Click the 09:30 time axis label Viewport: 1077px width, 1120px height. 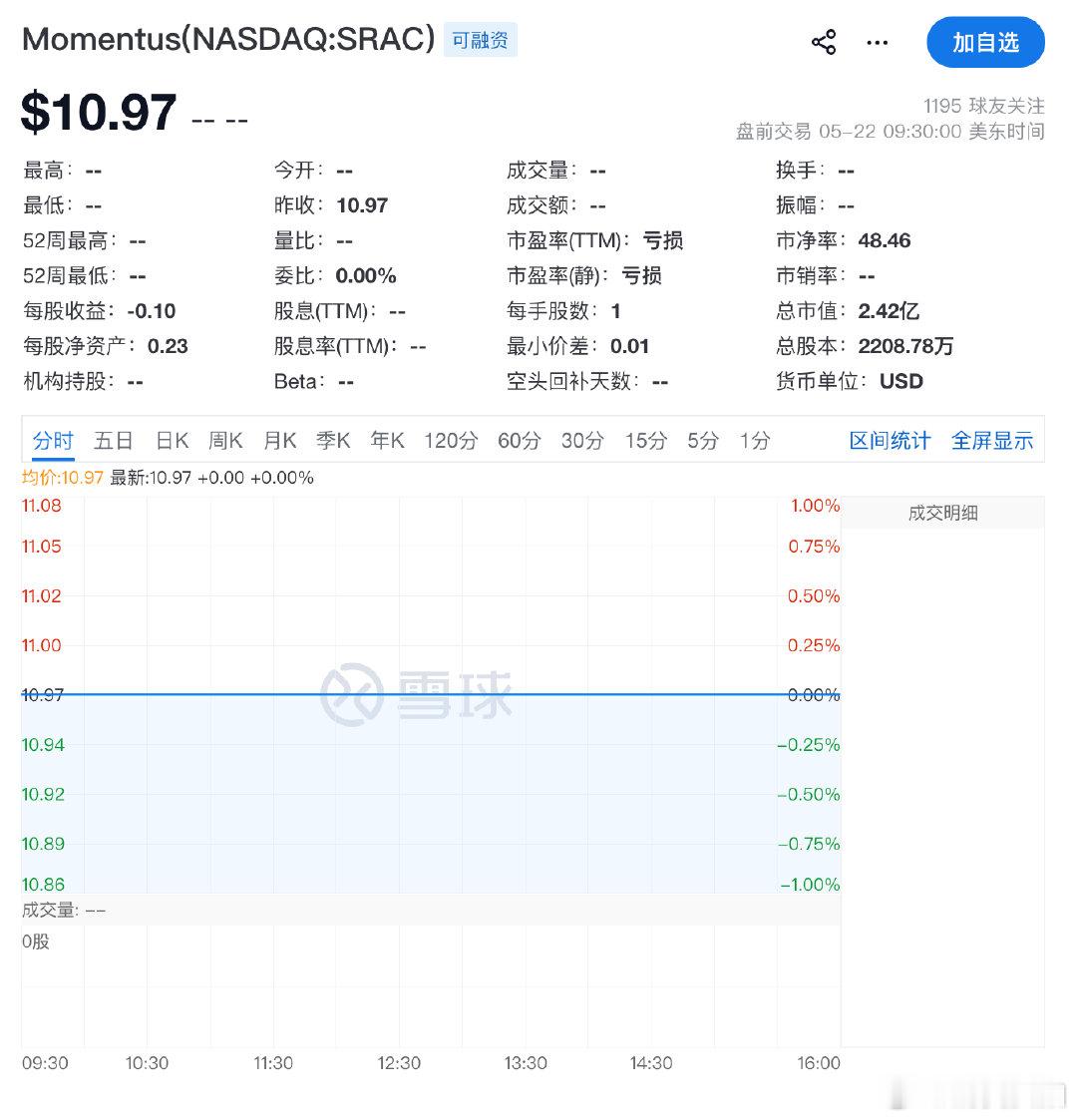point(45,1063)
